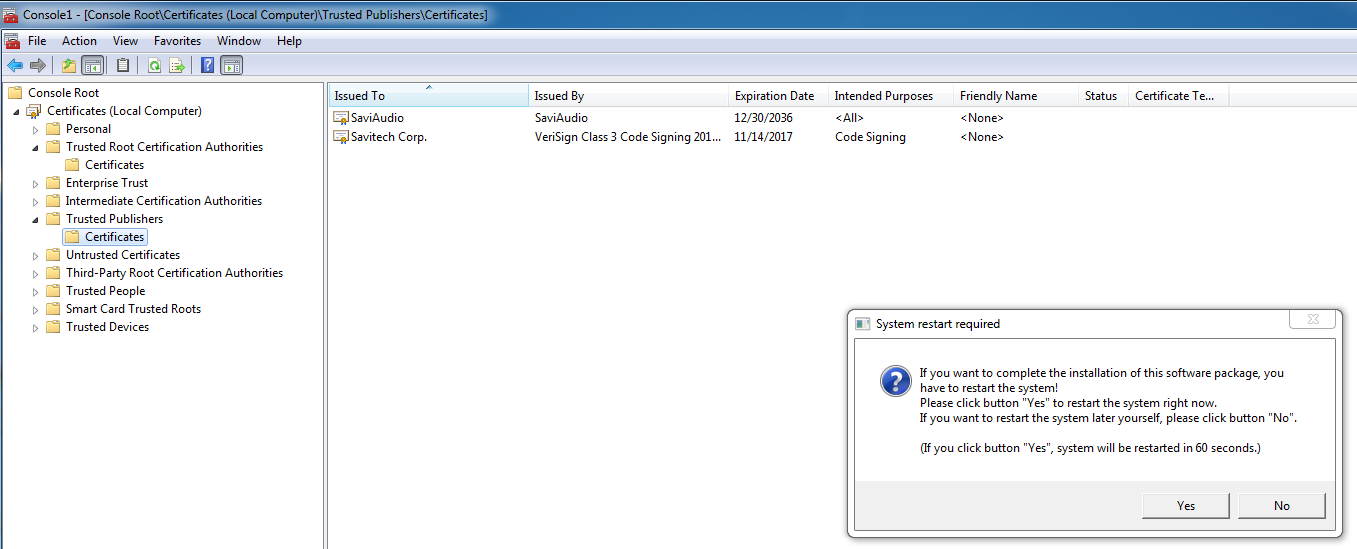Collapse the Trusted Publishers tree node
The height and width of the screenshot is (549, 1357).
tap(36, 219)
